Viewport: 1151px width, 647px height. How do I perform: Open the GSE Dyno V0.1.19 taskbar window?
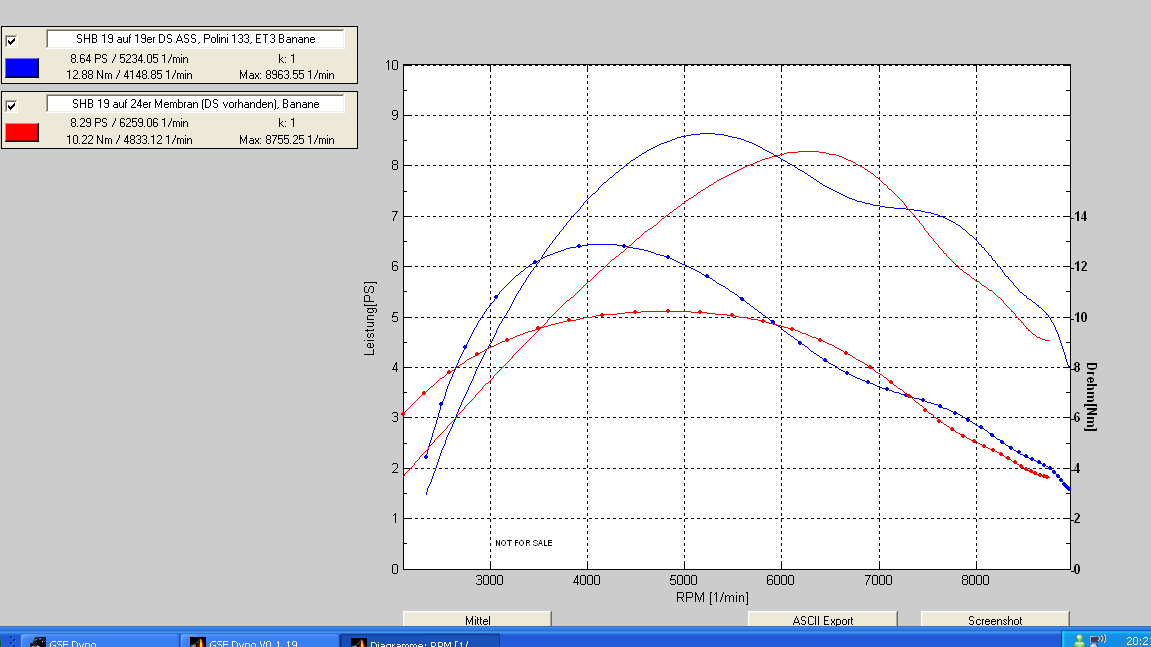259,641
